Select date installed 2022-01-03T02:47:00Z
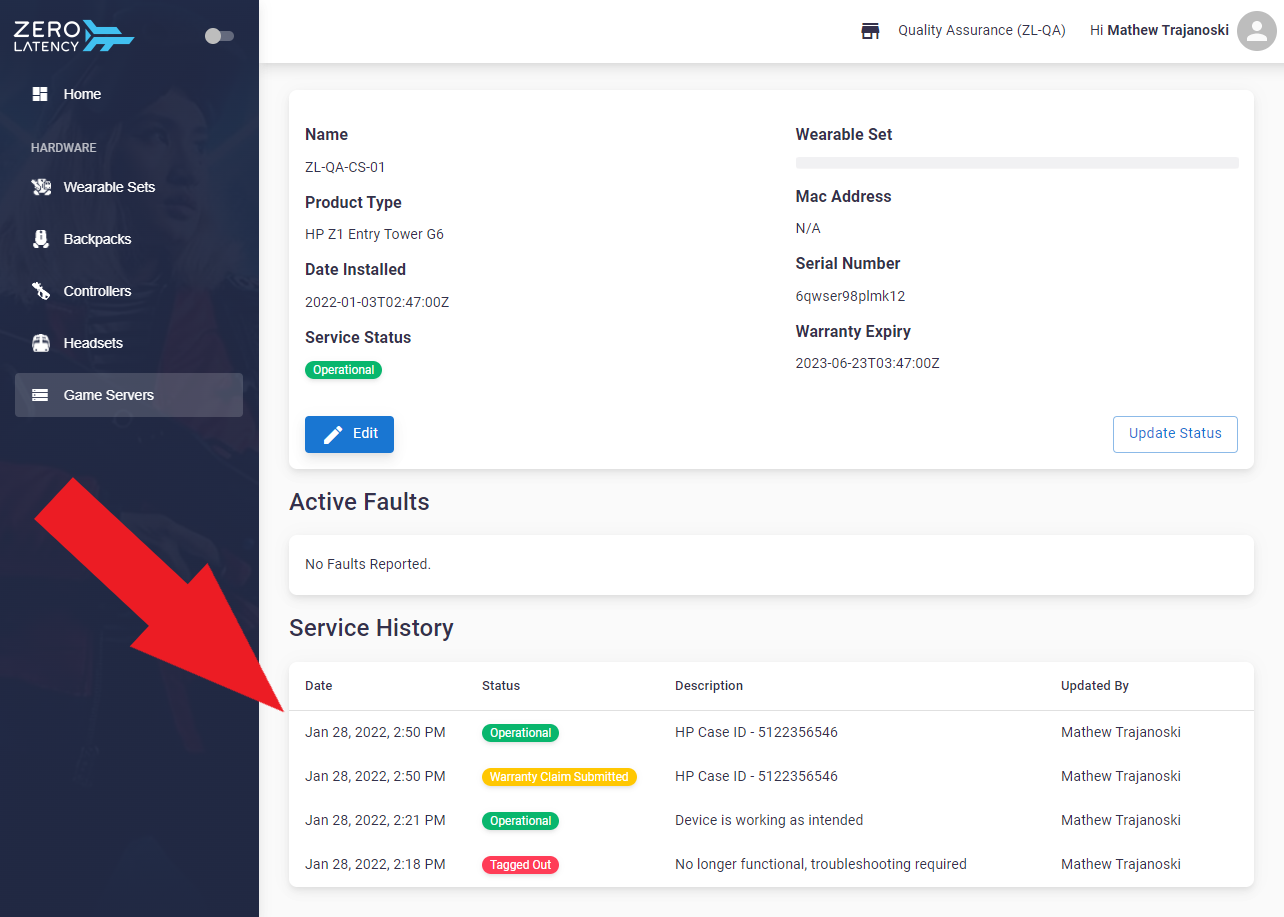This screenshot has width=1284, height=917. 377,302
